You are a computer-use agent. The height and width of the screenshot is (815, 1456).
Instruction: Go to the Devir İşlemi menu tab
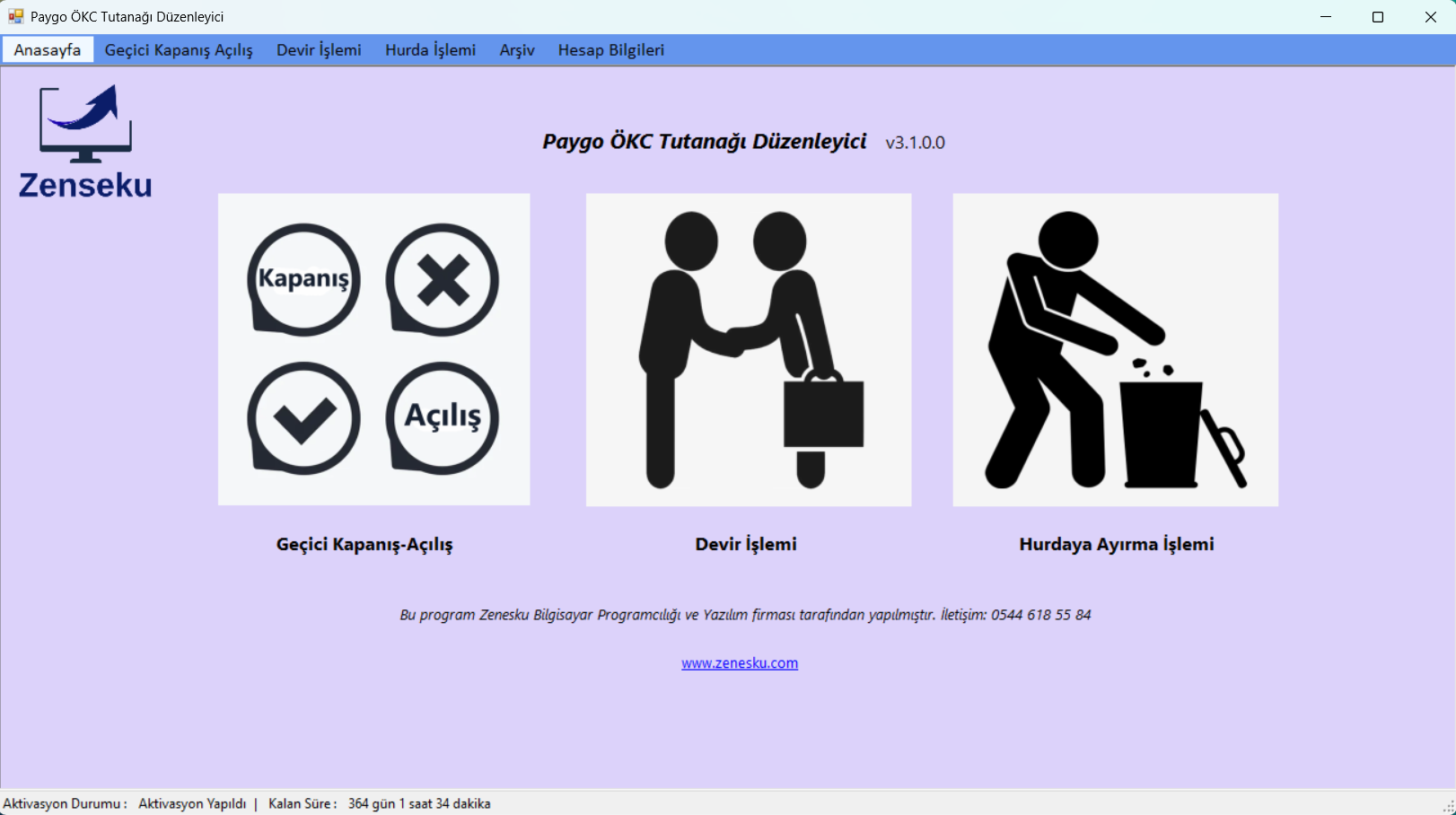coord(319,50)
